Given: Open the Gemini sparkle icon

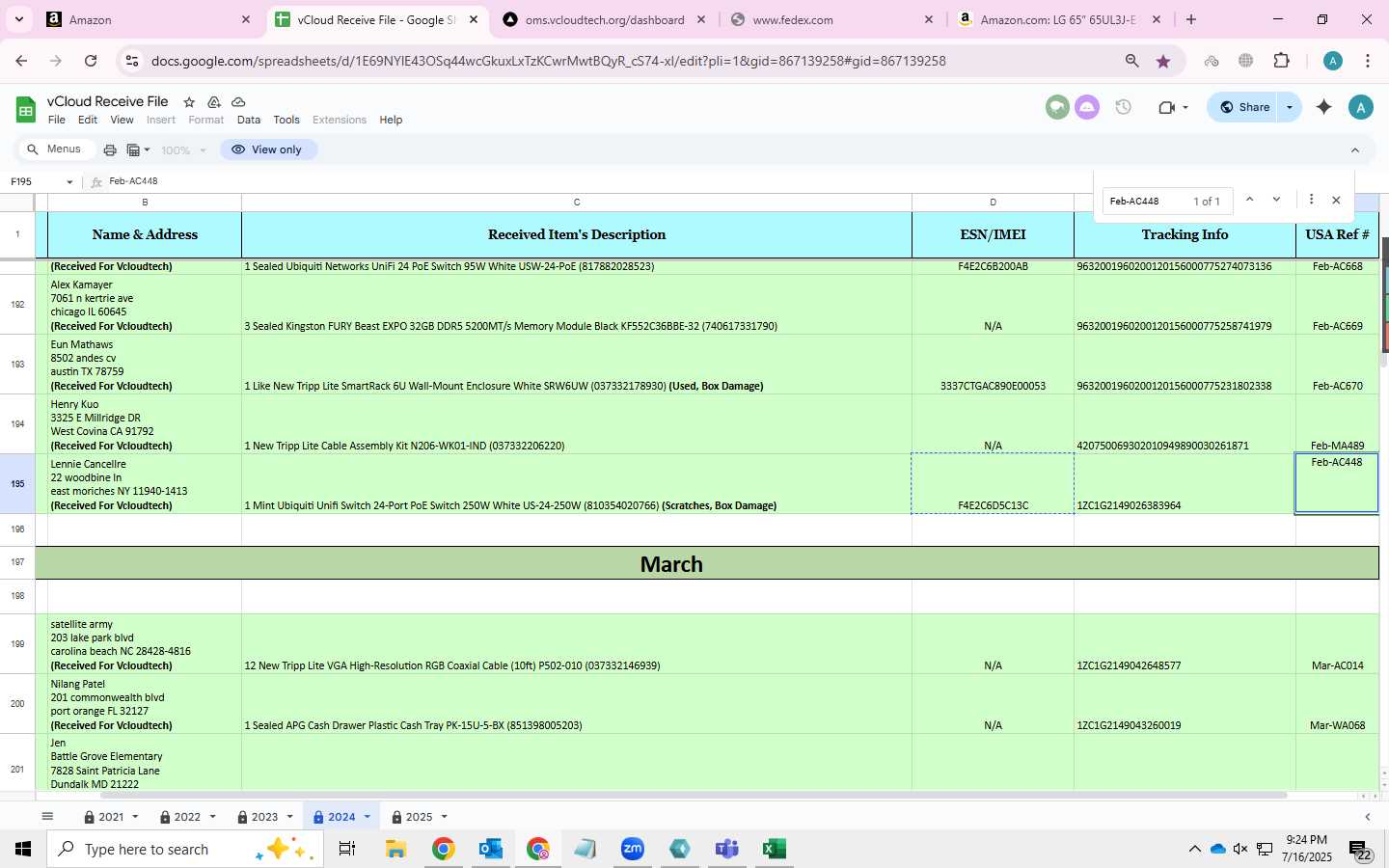Looking at the screenshot, I should [x=1323, y=107].
